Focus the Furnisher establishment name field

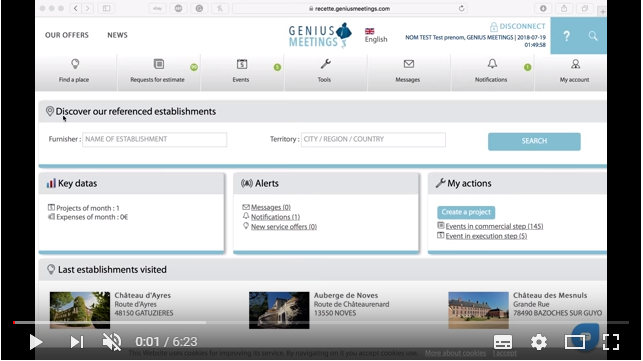155,139
